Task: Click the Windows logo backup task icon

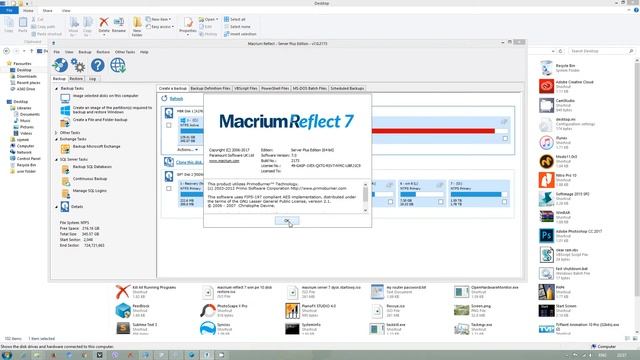Action: pos(65,110)
